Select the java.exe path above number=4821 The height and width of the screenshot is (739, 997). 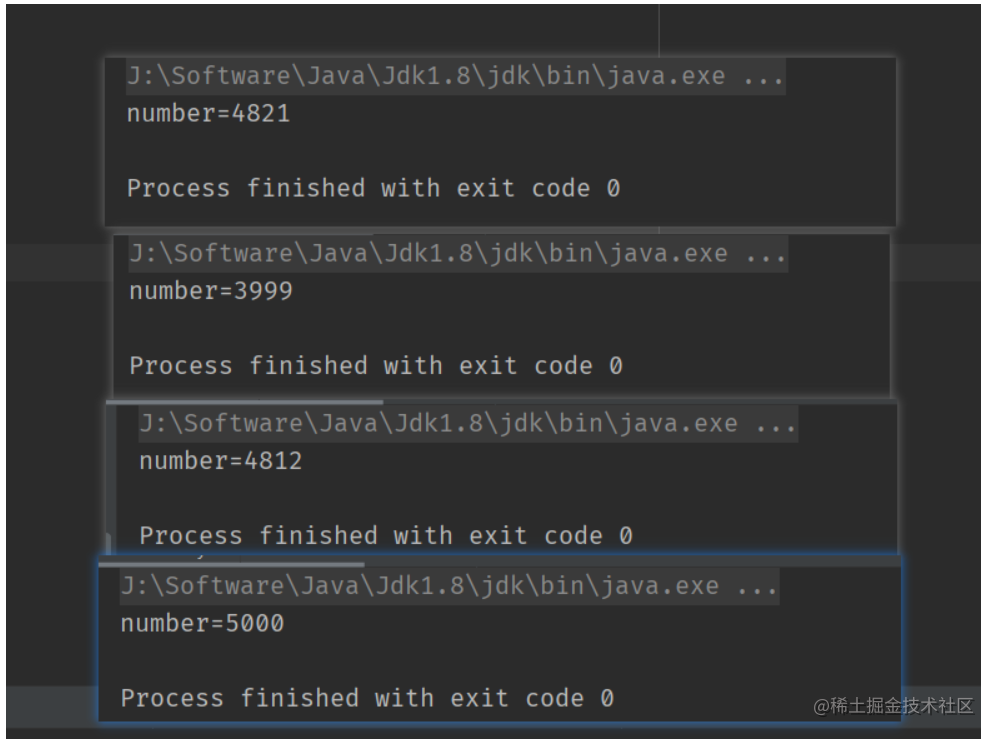pyautogui.click(x=426, y=77)
